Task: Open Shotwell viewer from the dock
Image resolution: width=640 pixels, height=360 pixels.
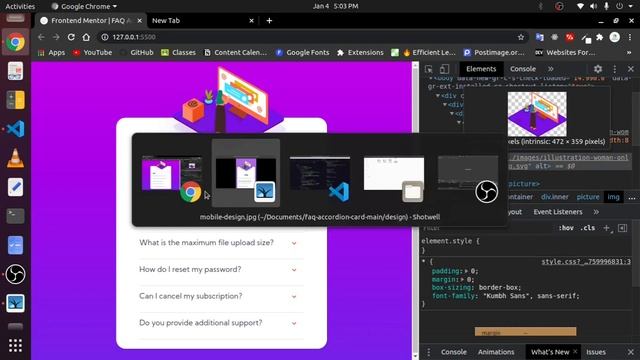Action: click(16, 303)
